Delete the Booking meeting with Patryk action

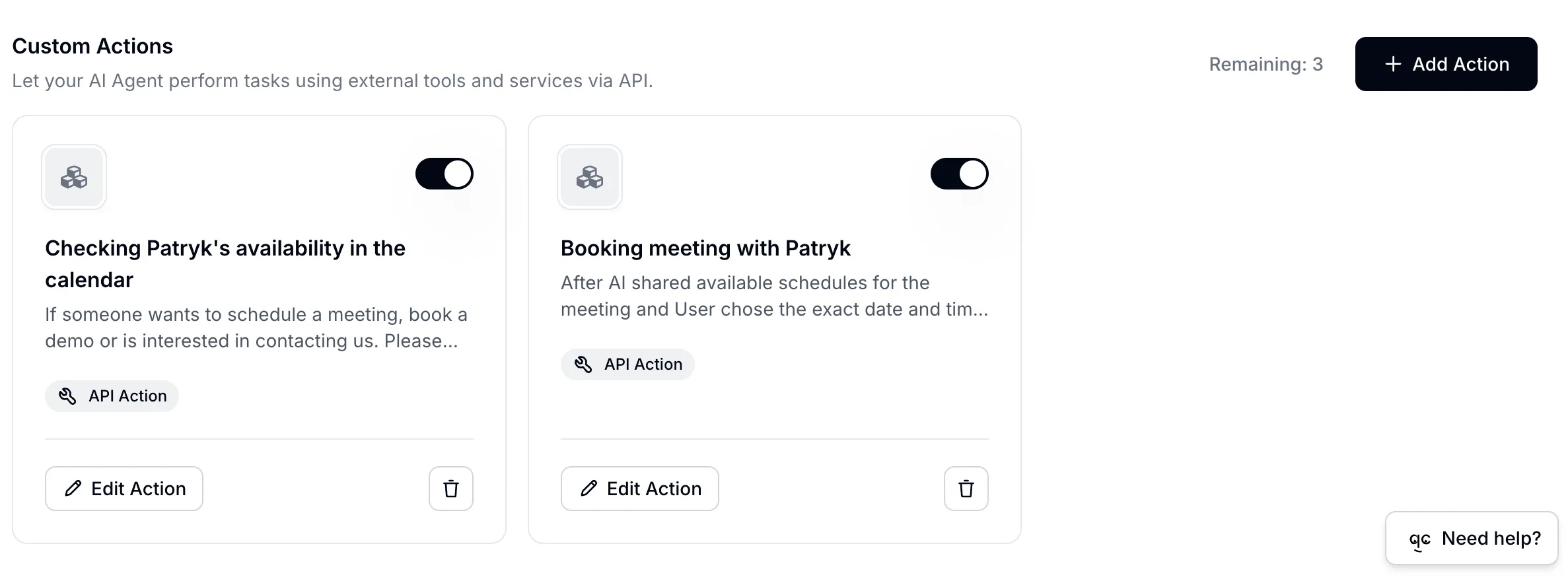pyautogui.click(x=966, y=489)
